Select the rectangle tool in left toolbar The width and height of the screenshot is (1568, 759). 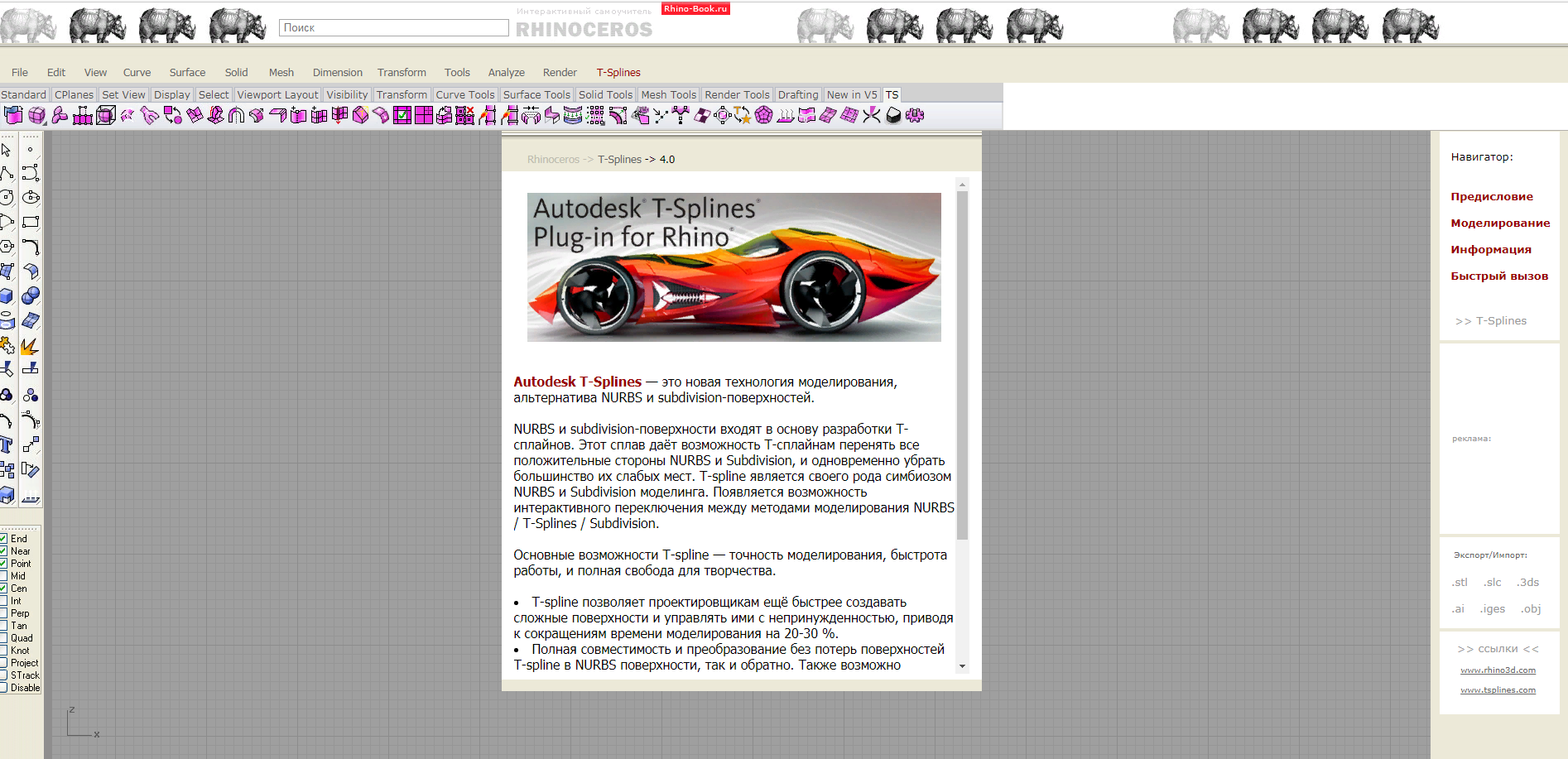point(31,223)
